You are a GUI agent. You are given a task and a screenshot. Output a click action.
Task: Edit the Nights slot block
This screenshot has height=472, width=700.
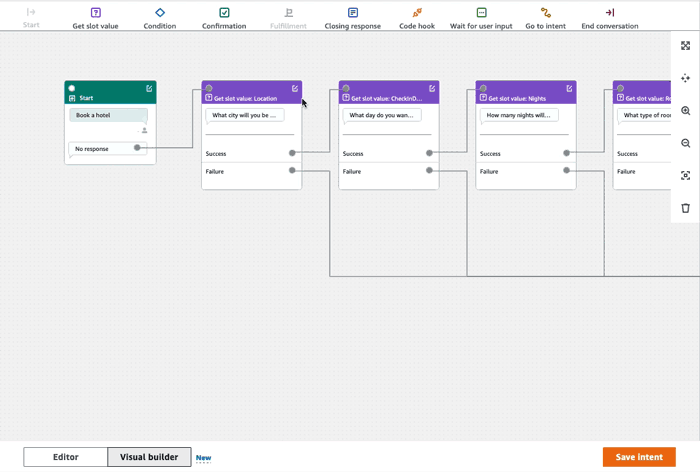tap(569, 88)
